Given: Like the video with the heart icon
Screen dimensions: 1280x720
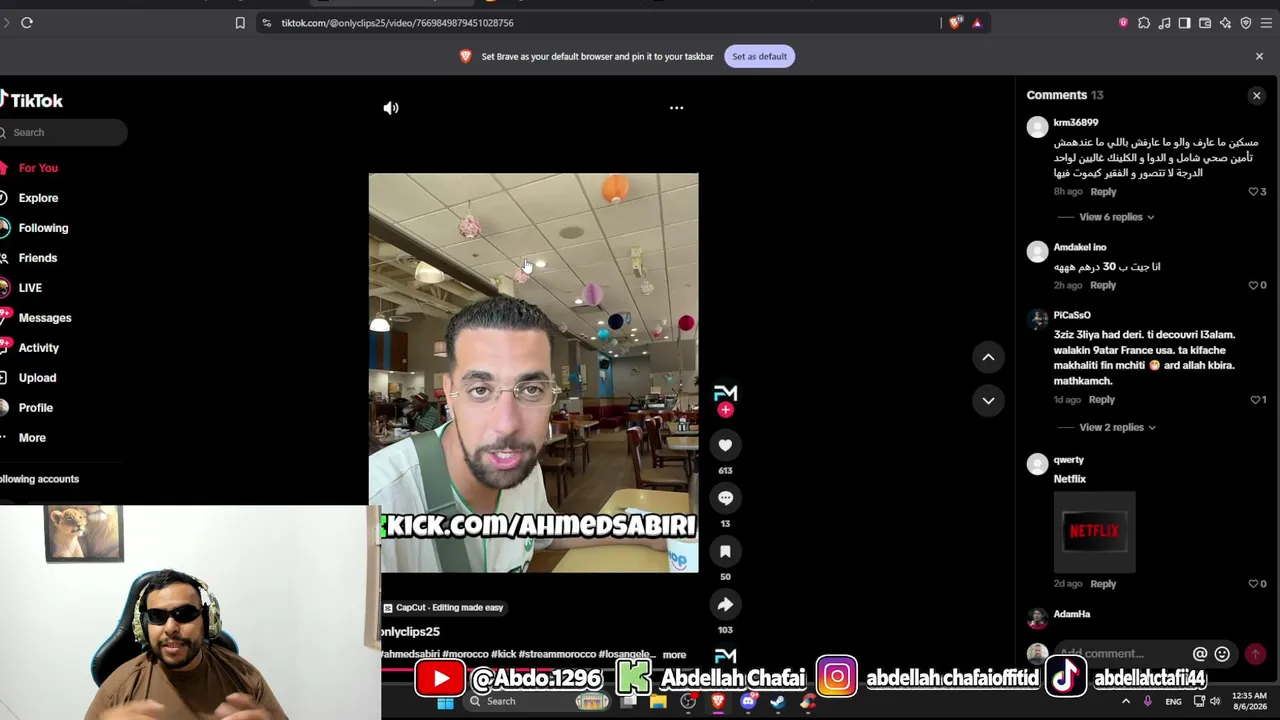Looking at the screenshot, I should [x=725, y=445].
